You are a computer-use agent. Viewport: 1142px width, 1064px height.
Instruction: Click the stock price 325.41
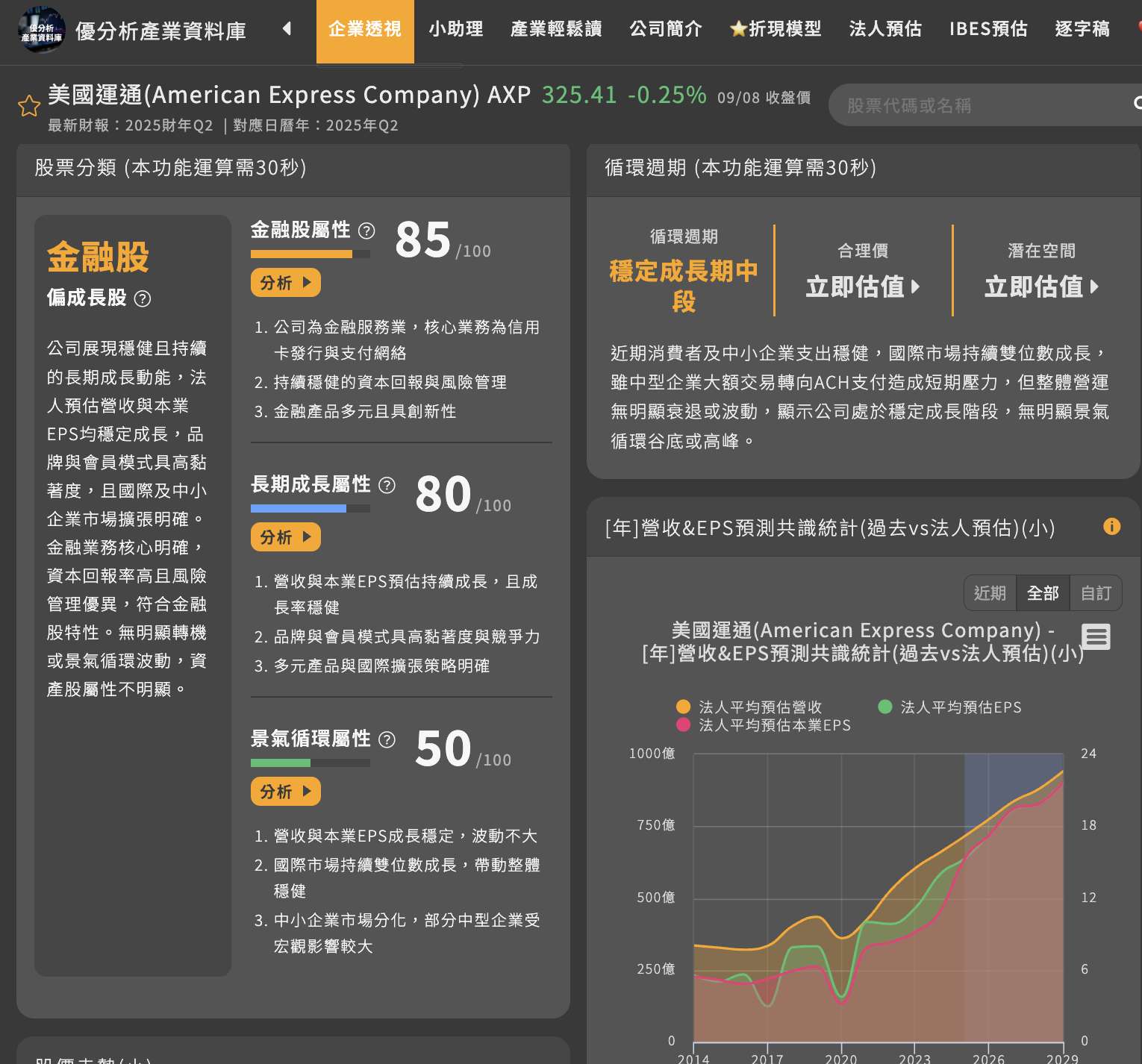tap(579, 95)
